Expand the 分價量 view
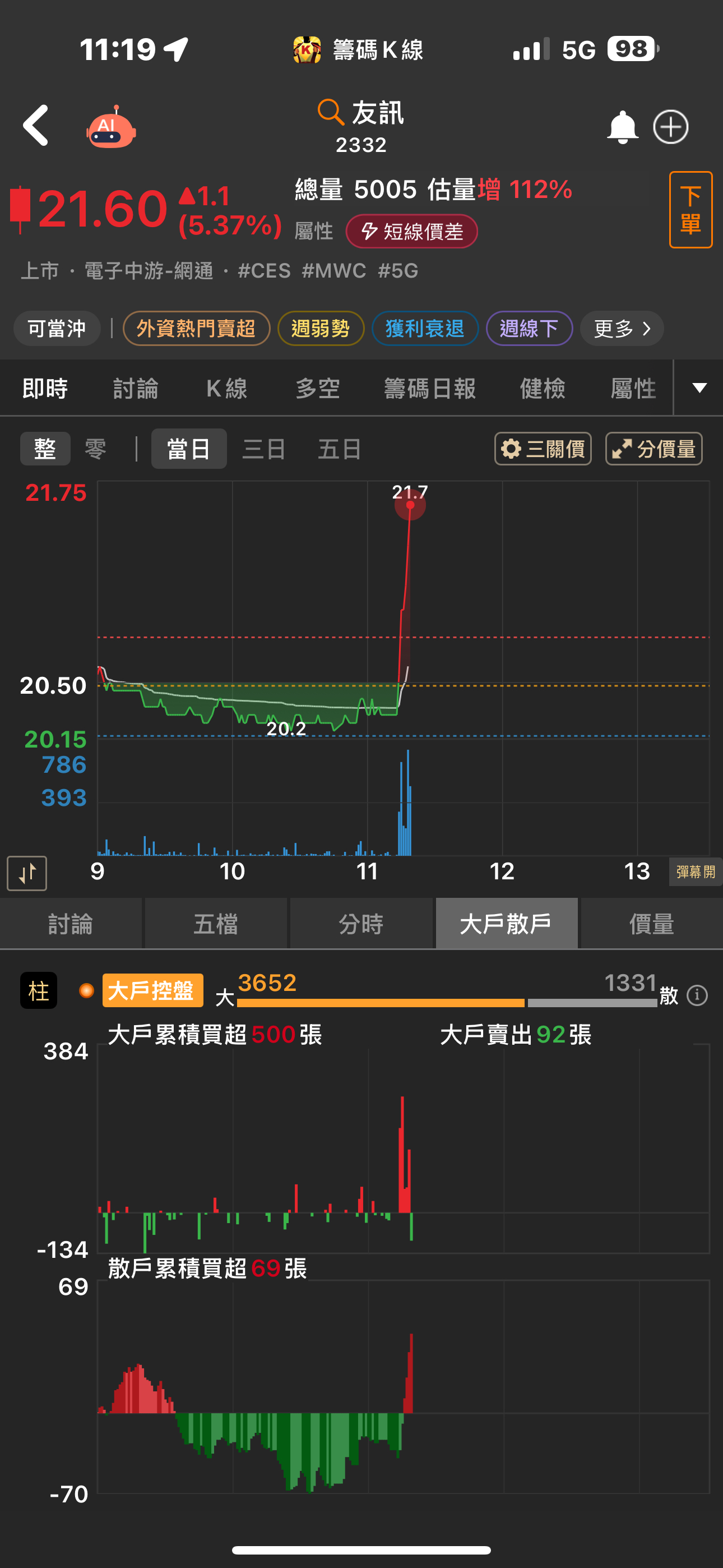The width and height of the screenshot is (723, 1568). [654, 449]
